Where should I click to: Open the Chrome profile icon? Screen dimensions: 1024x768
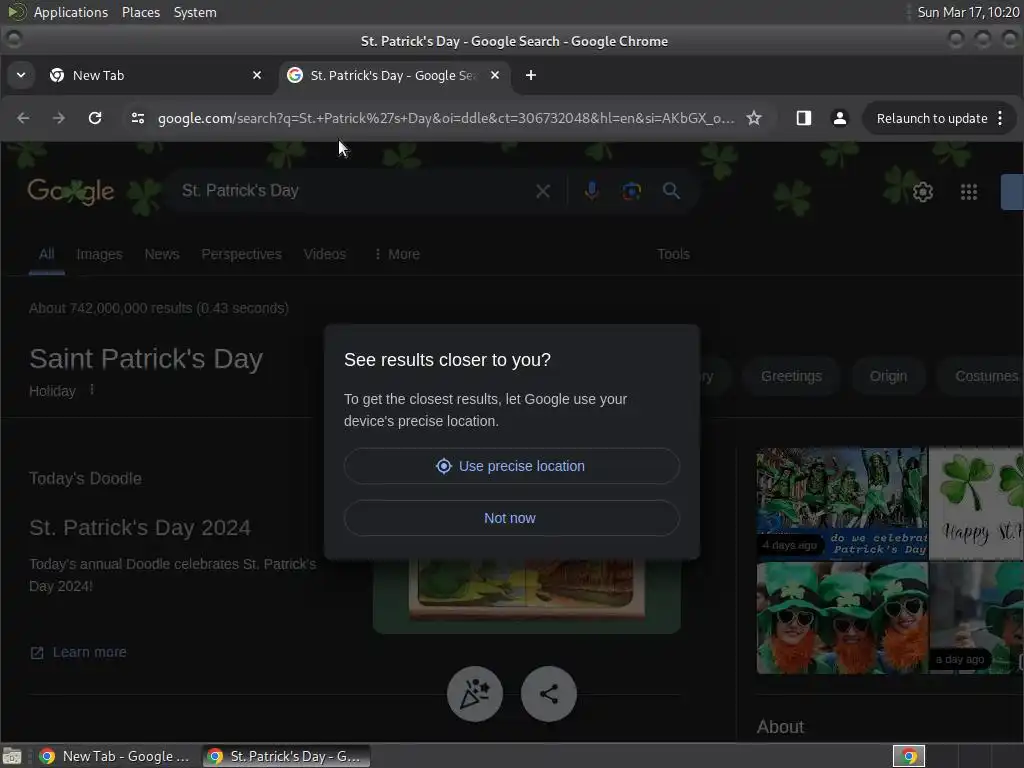(840, 118)
